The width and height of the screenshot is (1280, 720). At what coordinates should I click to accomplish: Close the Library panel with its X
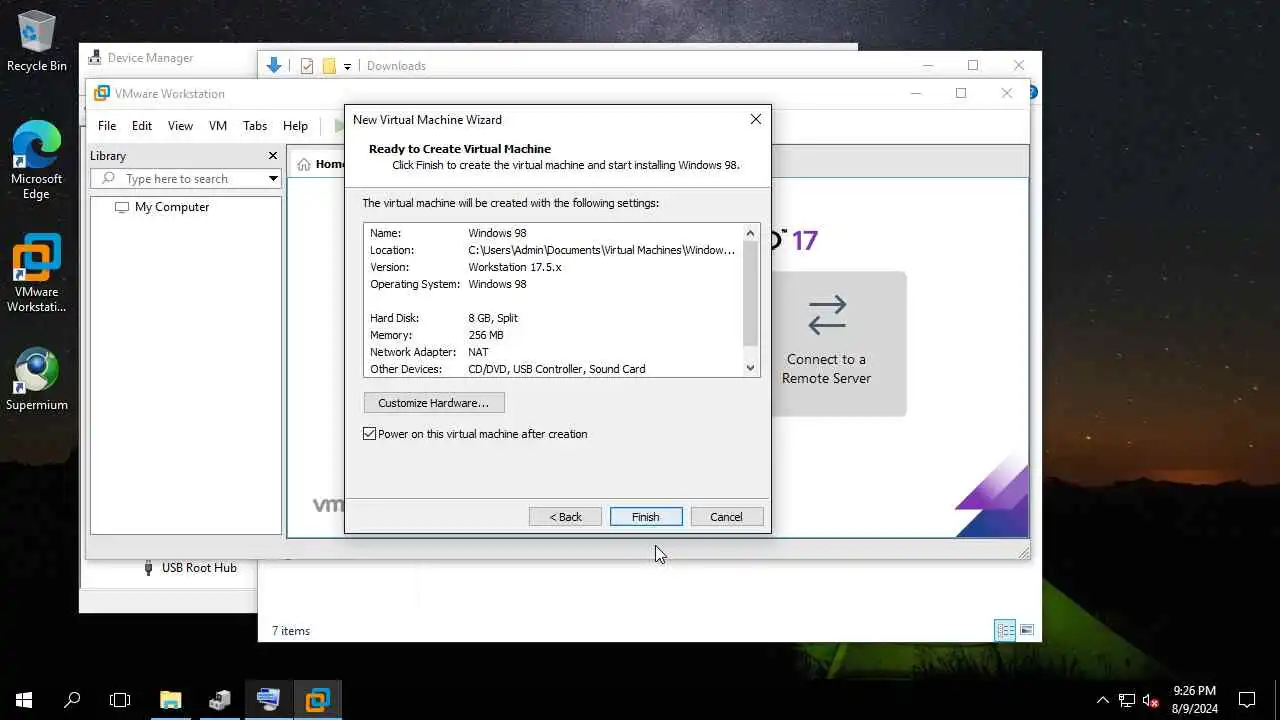273,156
